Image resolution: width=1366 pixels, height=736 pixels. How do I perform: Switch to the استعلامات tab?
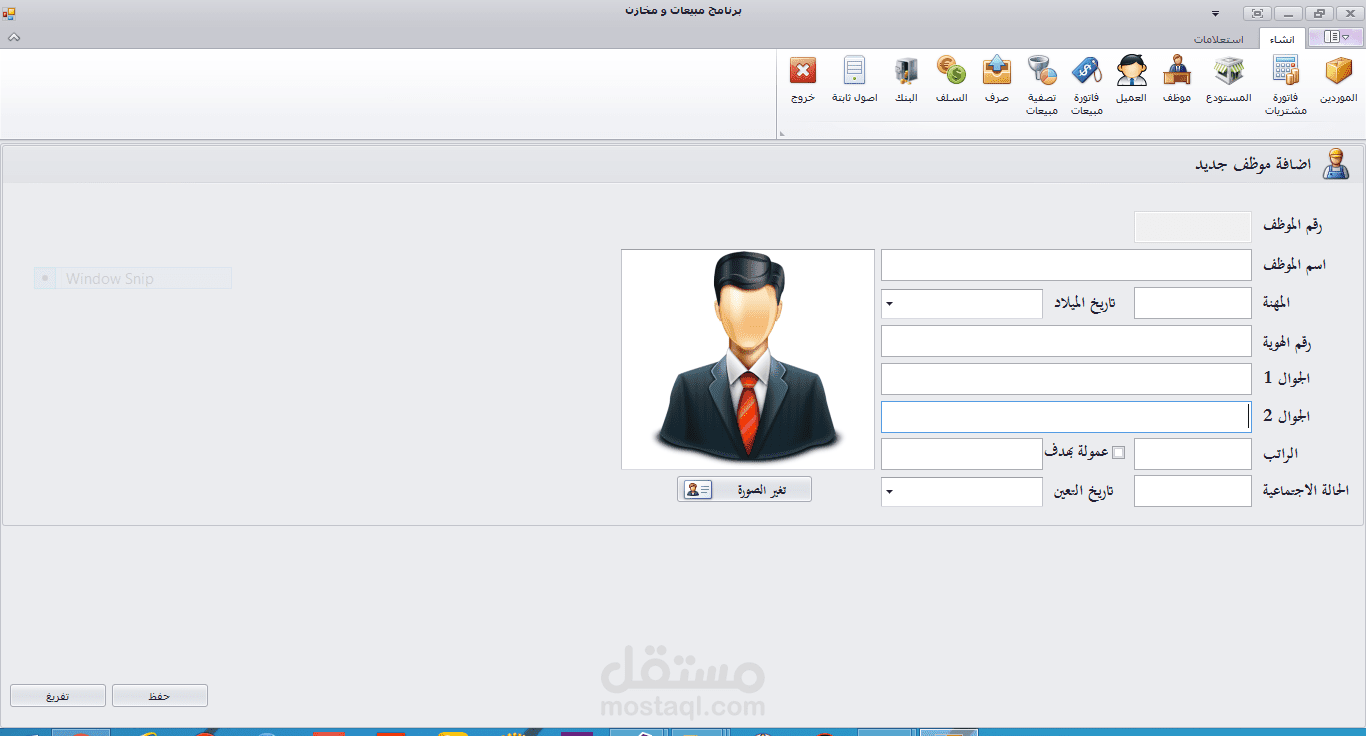(x=1218, y=39)
